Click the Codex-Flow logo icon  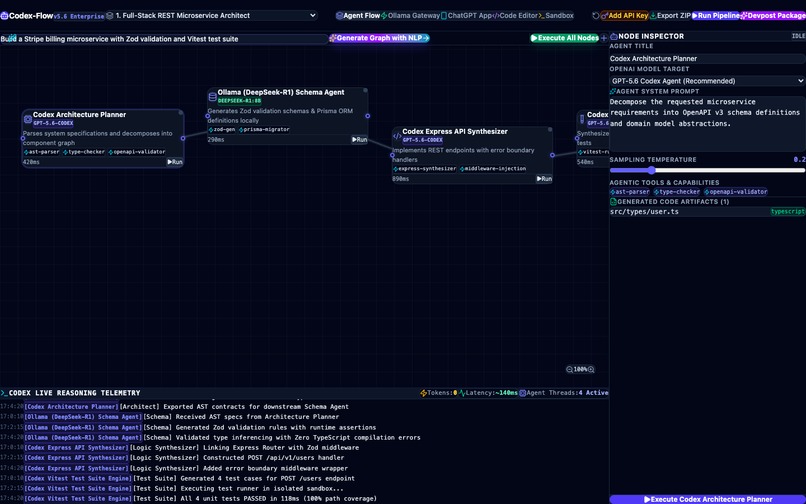coord(4,16)
